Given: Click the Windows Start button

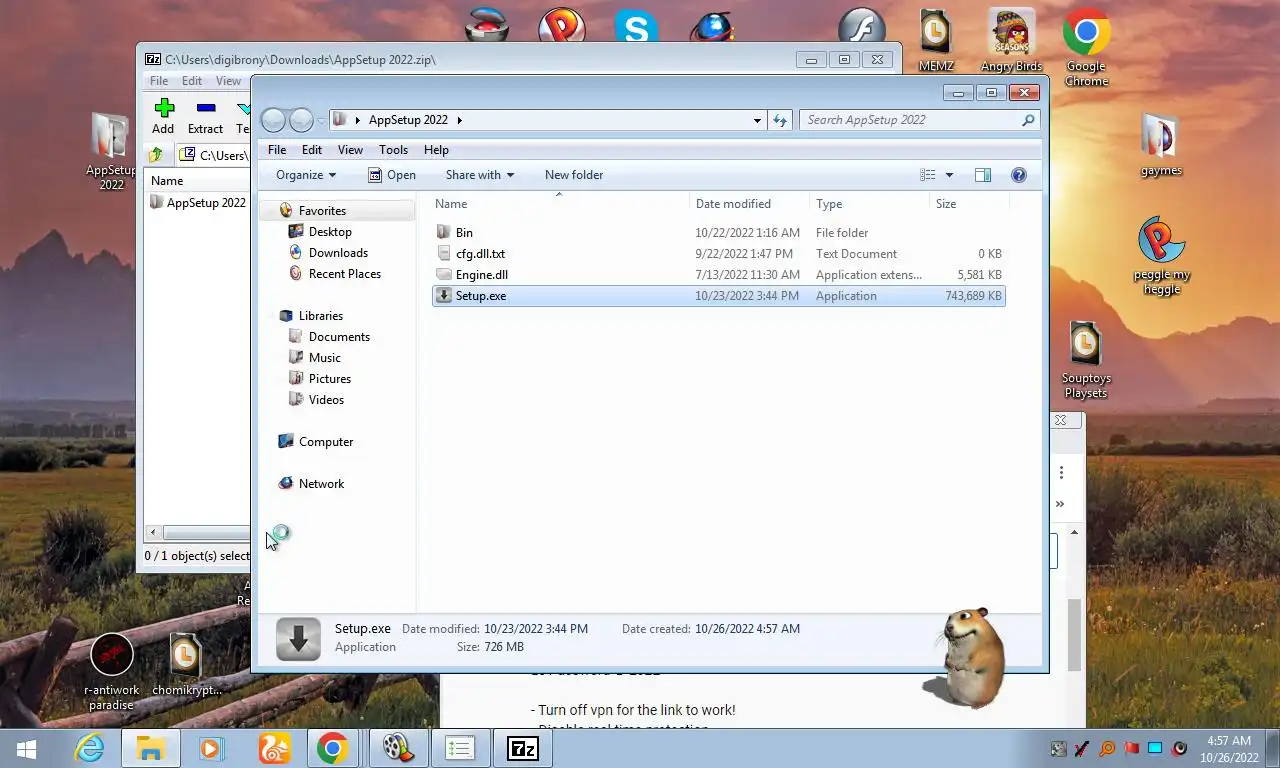Looking at the screenshot, I should coord(26,749).
